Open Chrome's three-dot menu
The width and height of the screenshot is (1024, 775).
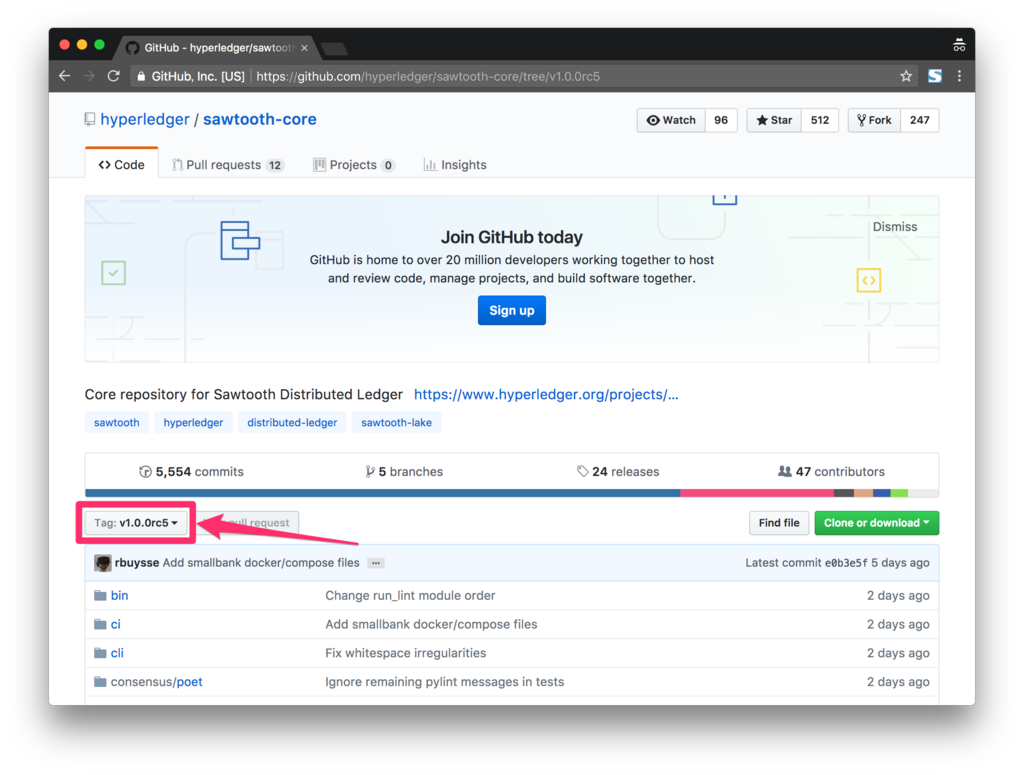coord(959,76)
